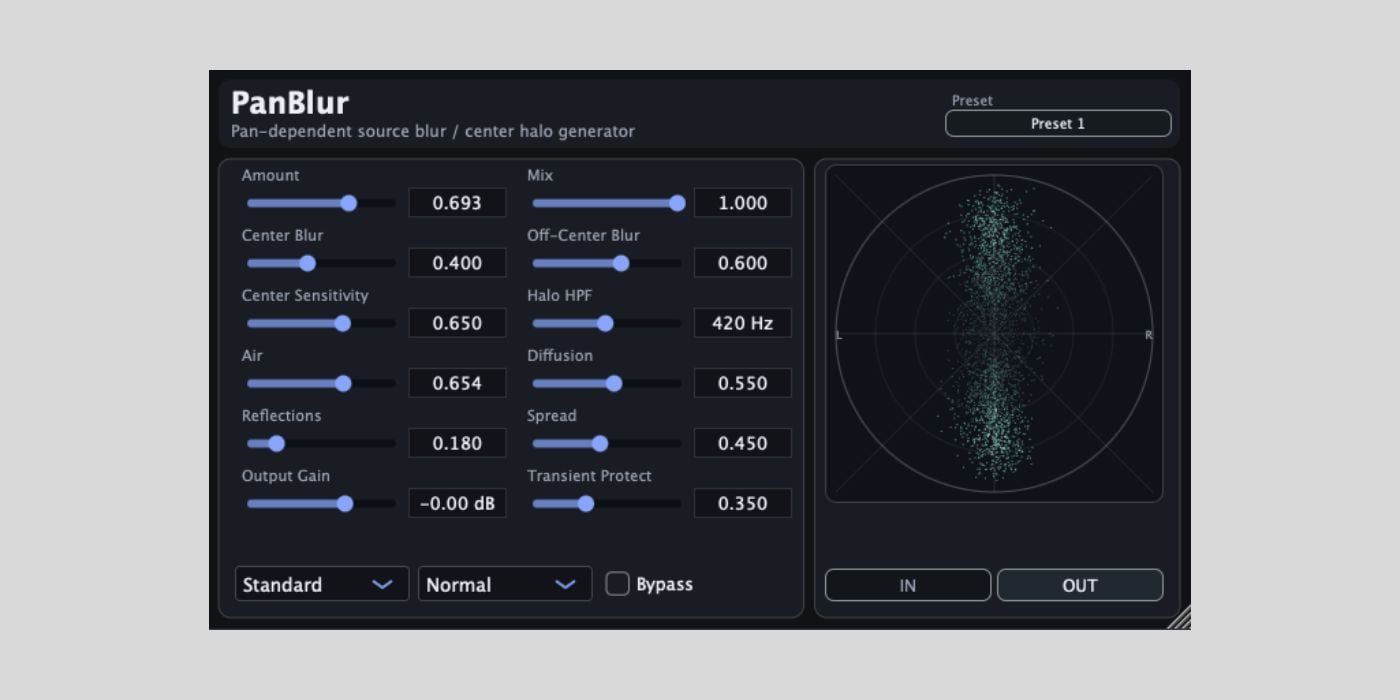This screenshot has height=700, width=1400.
Task: Open the Normal quality dropdown
Action: [x=505, y=584]
